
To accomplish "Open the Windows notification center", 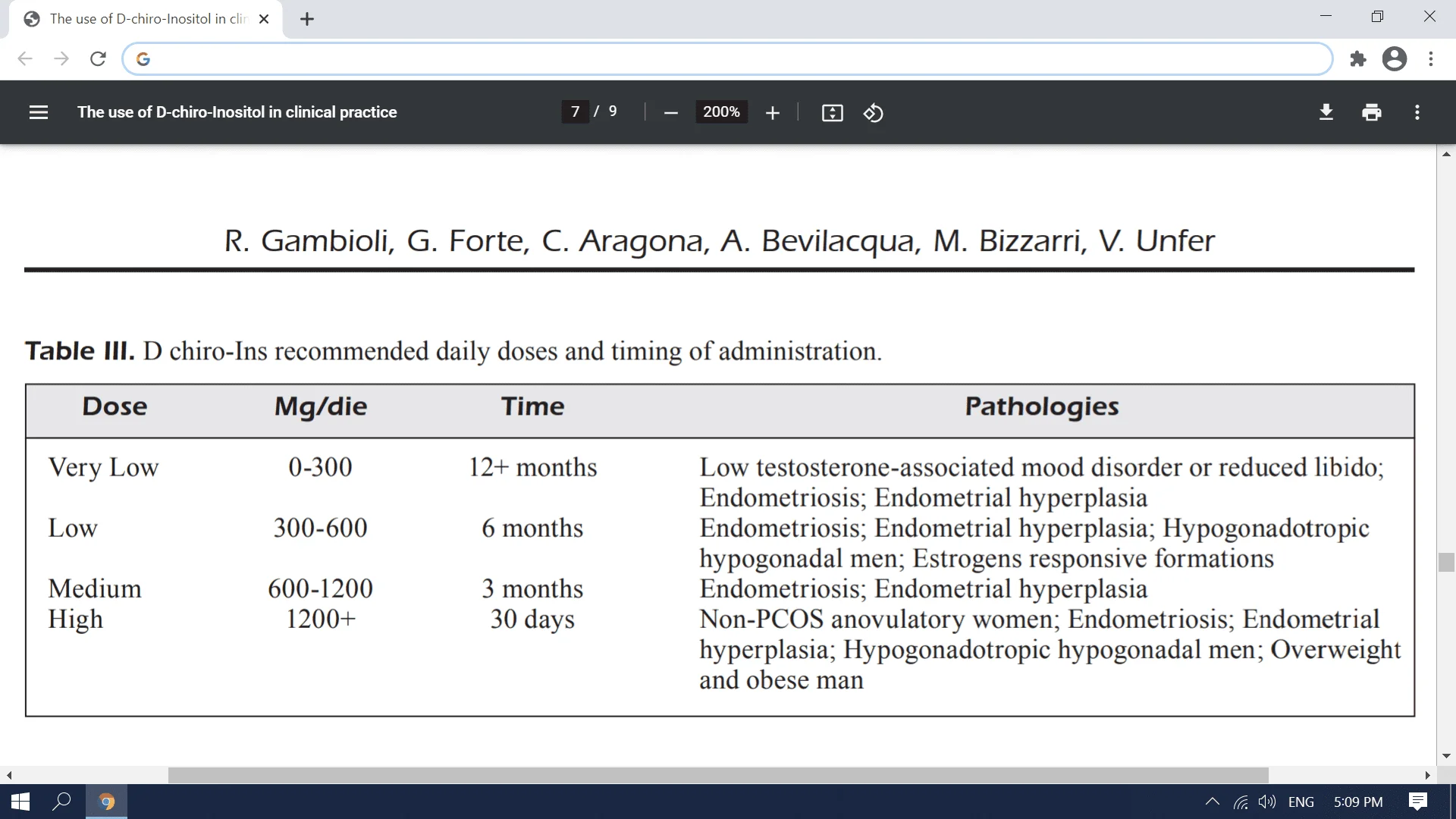I will click(1418, 802).
